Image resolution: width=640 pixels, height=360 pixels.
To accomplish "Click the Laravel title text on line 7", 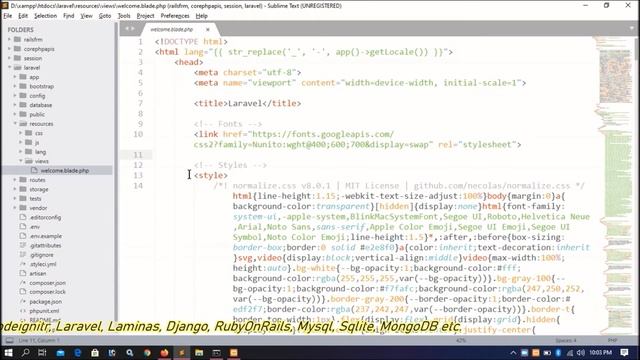I will coord(245,103).
